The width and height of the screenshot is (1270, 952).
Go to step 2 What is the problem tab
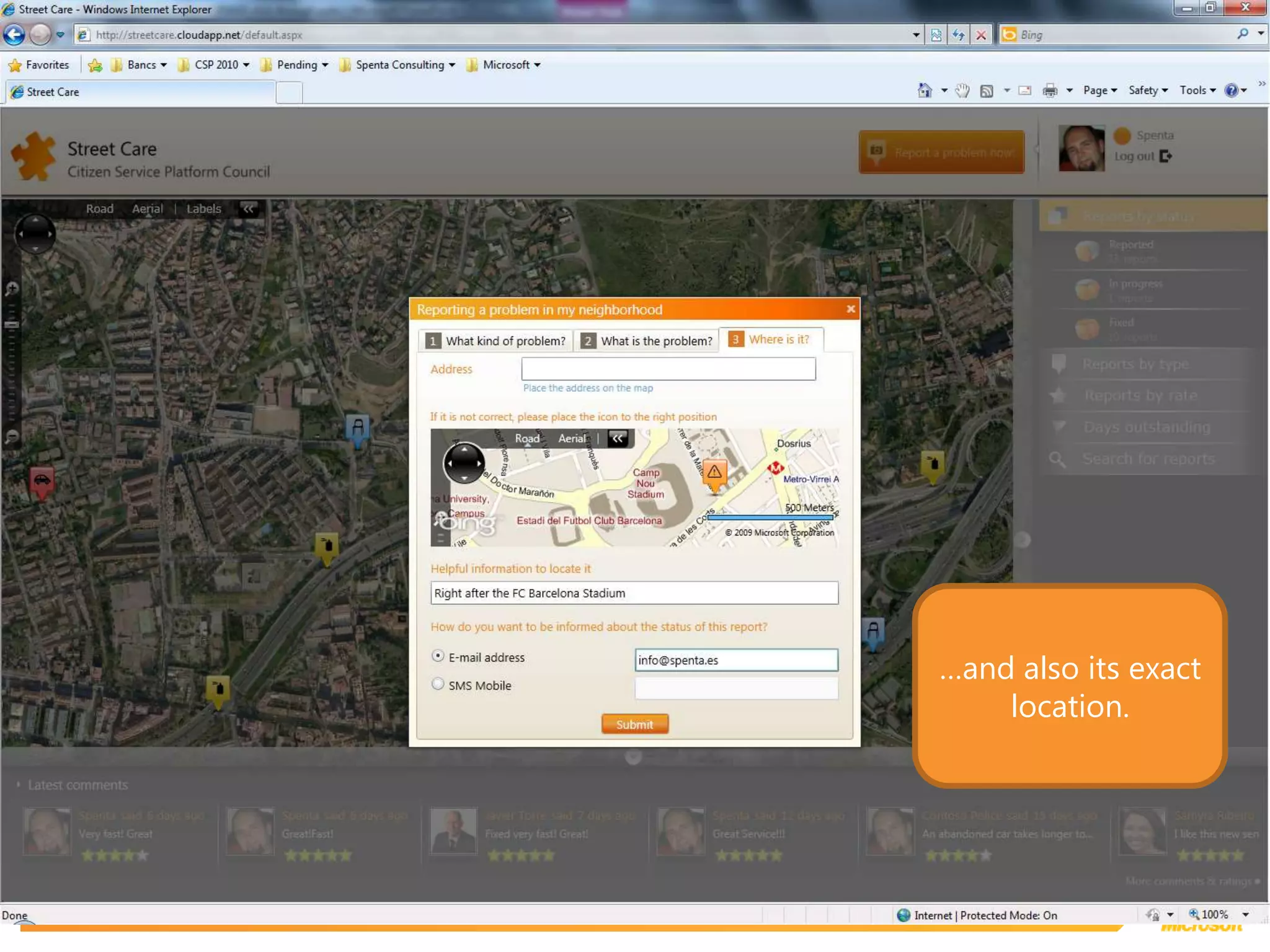tap(646, 341)
